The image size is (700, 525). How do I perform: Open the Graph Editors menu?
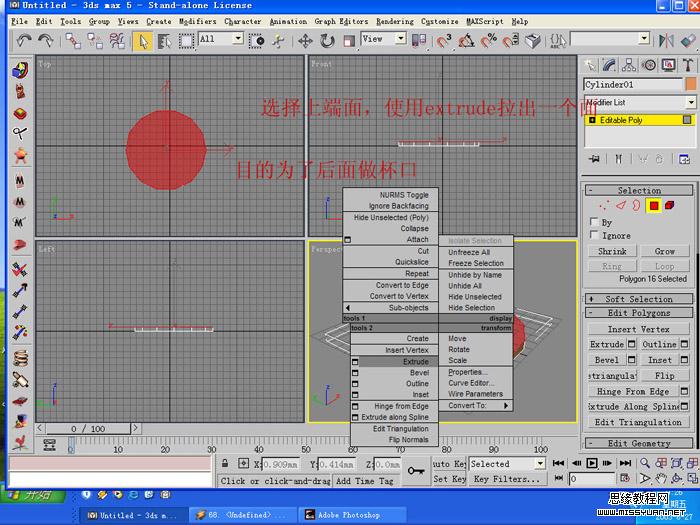tap(341, 21)
